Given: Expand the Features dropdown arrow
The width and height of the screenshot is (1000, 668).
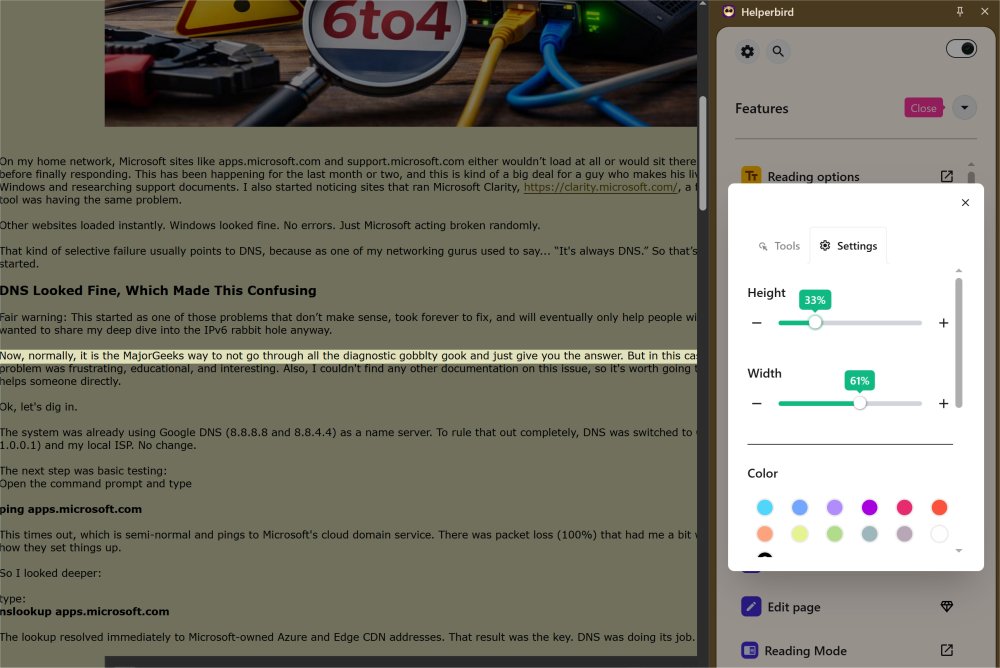Looking at the screenshot, I should click(964, 108).
